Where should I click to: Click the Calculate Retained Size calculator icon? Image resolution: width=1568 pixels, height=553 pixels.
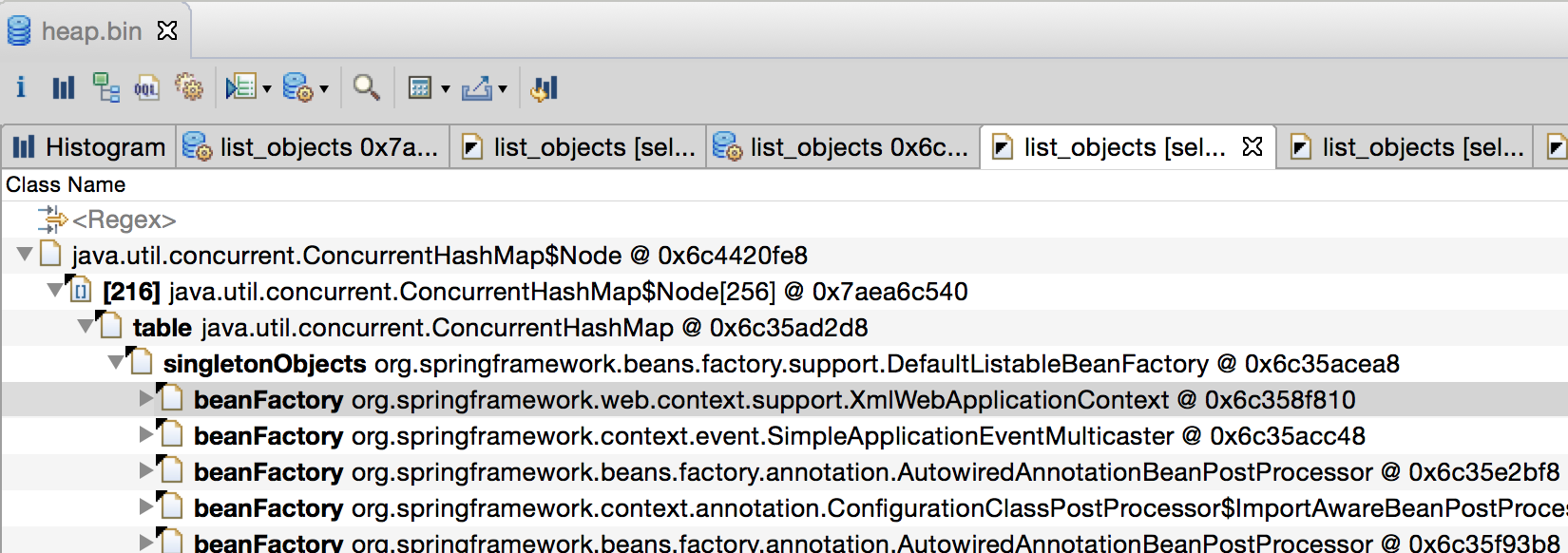[x=419, y=88]
